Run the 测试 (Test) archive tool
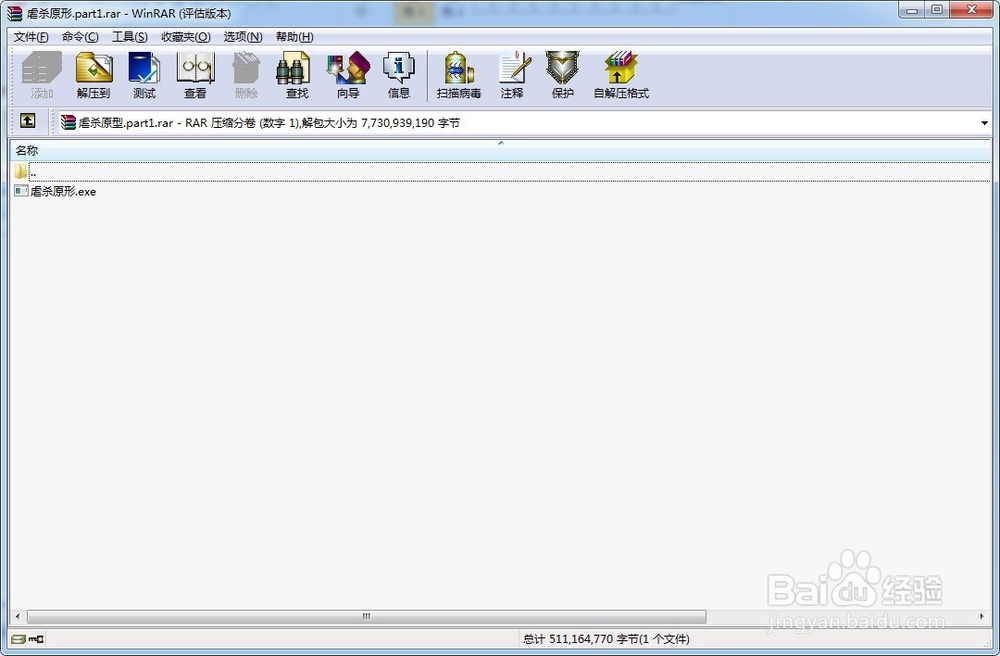Image resolution: width=1000 pixels, height=656 pixels. (144, 75)
